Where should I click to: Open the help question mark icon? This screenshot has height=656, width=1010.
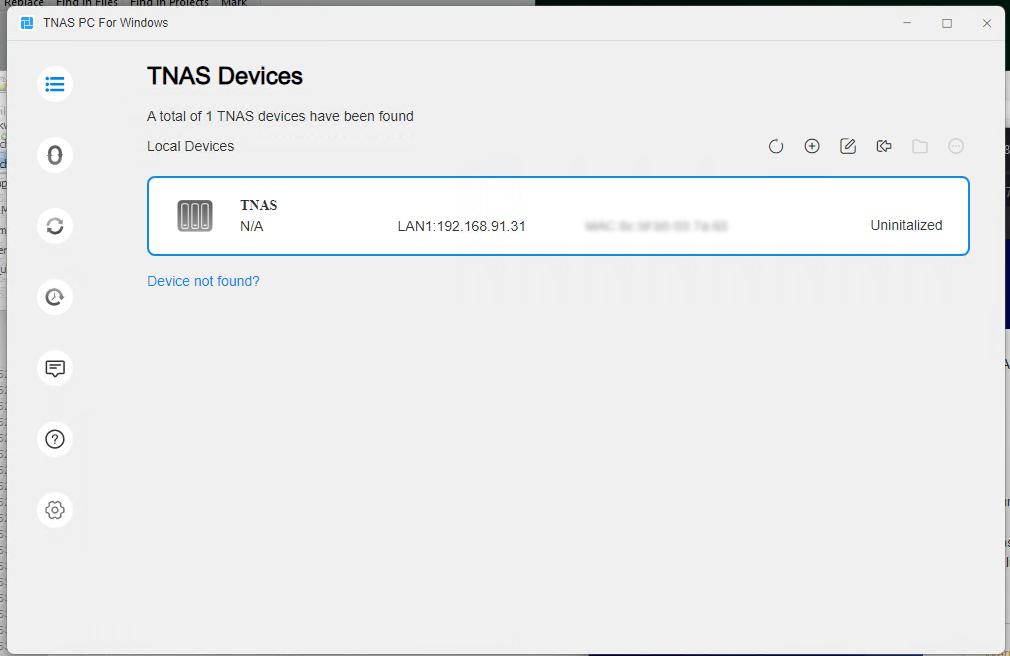(55, 439)
